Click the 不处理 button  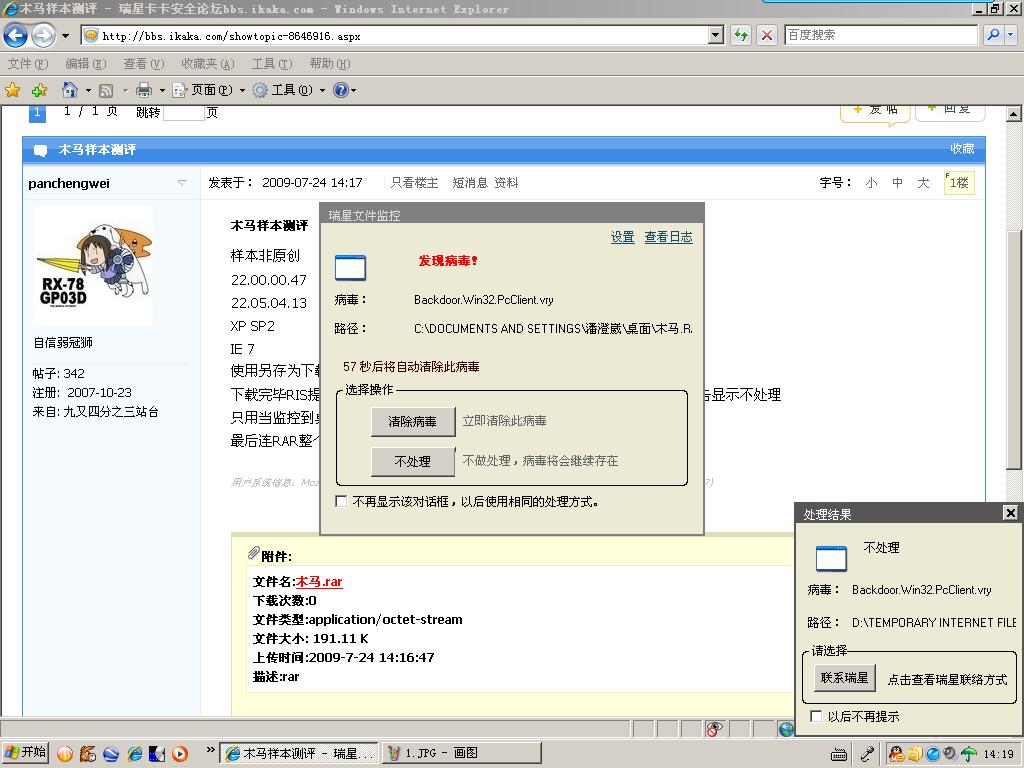click(x=413, y=462)
